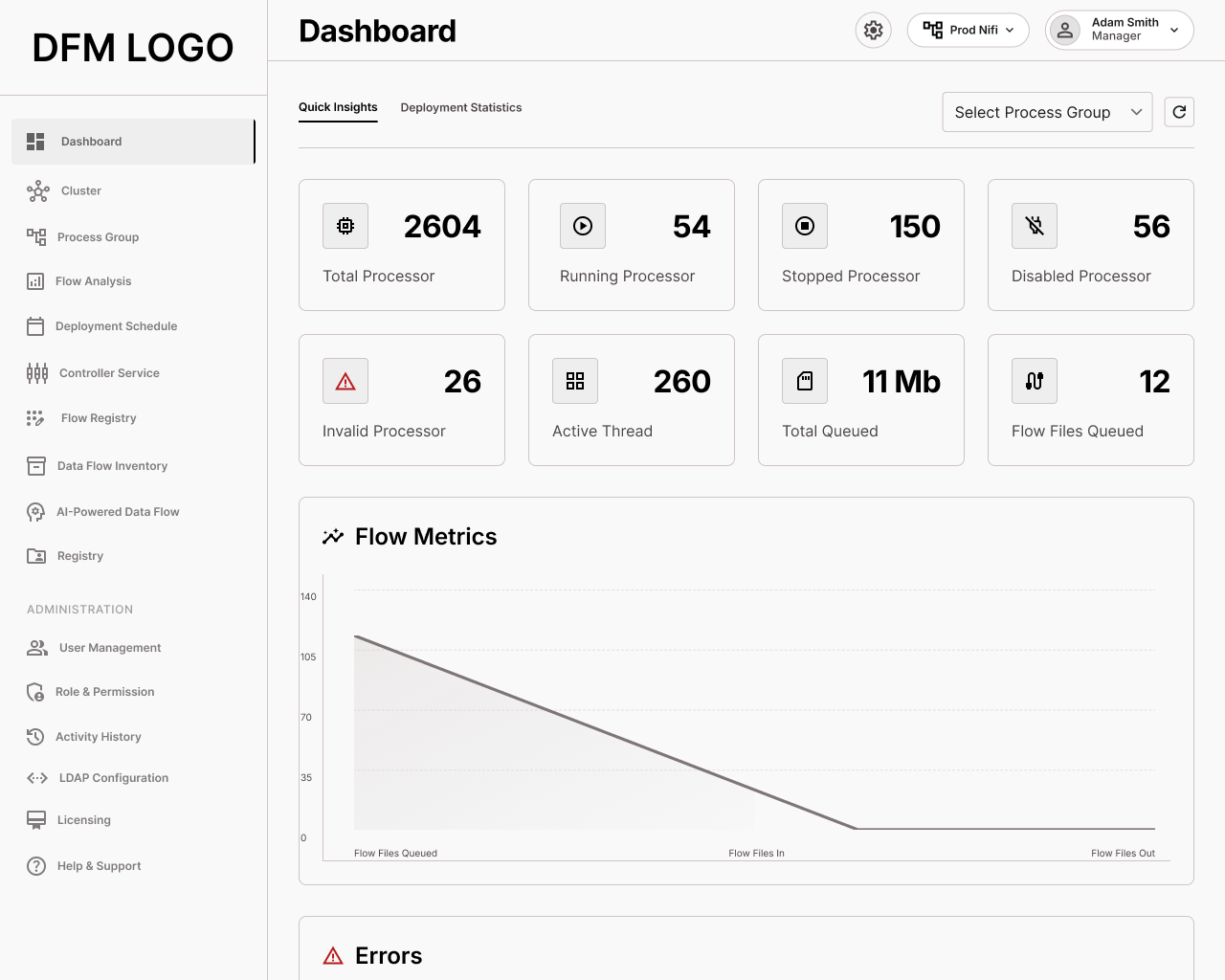The width and height of the screenshot is (1225, 980).
Task: Switch to the Deployment Statistics tab
Action: coord(461,107)
